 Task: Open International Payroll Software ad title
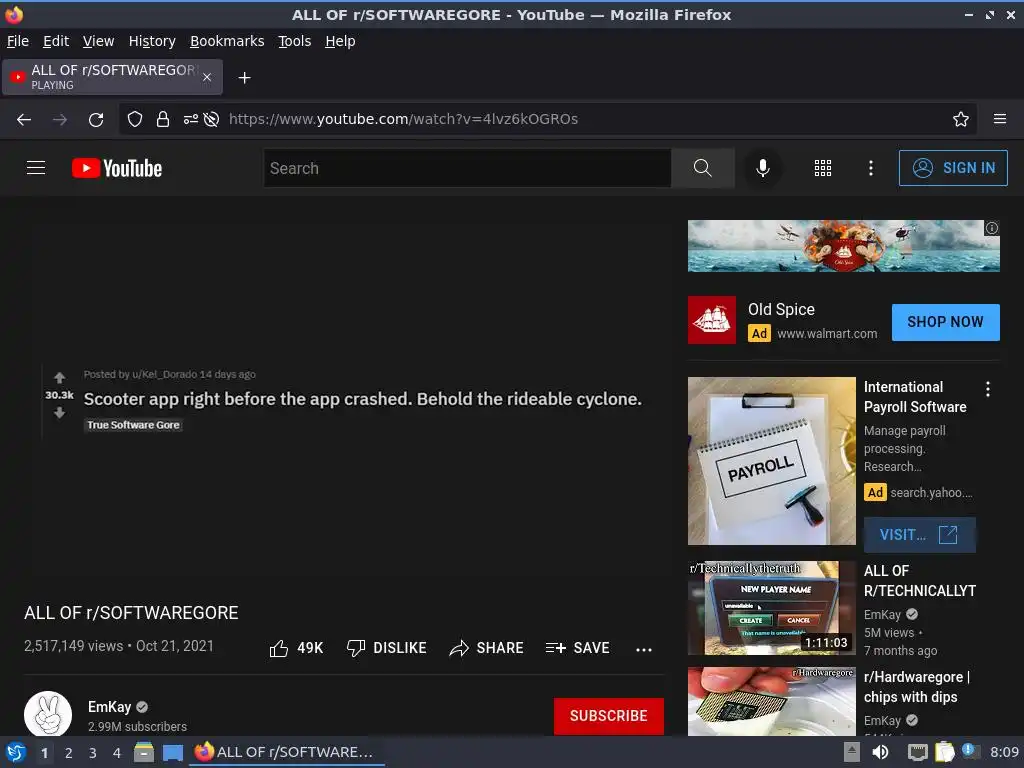pos(915,397)
